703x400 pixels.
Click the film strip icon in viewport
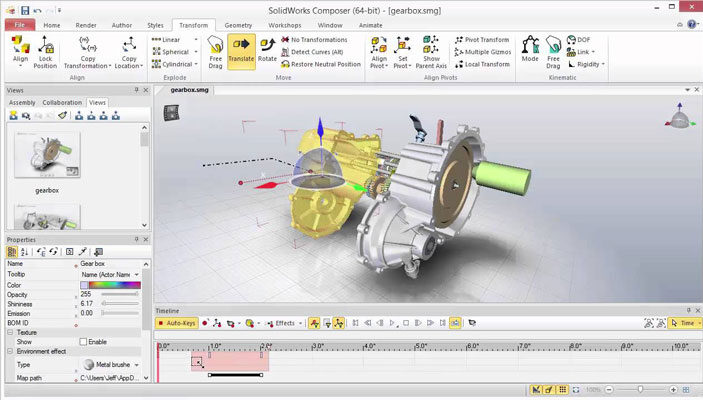[171, 113]
